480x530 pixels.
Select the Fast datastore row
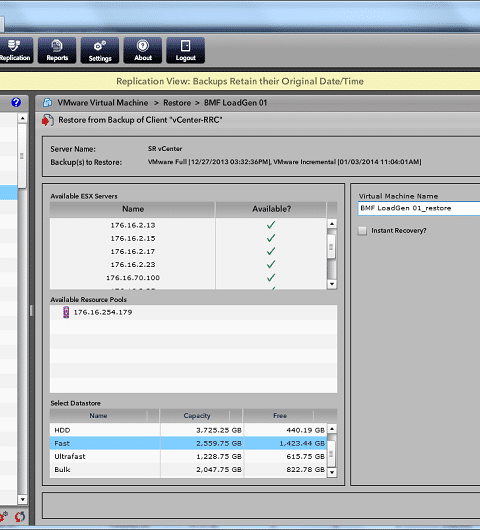point(188,443)
